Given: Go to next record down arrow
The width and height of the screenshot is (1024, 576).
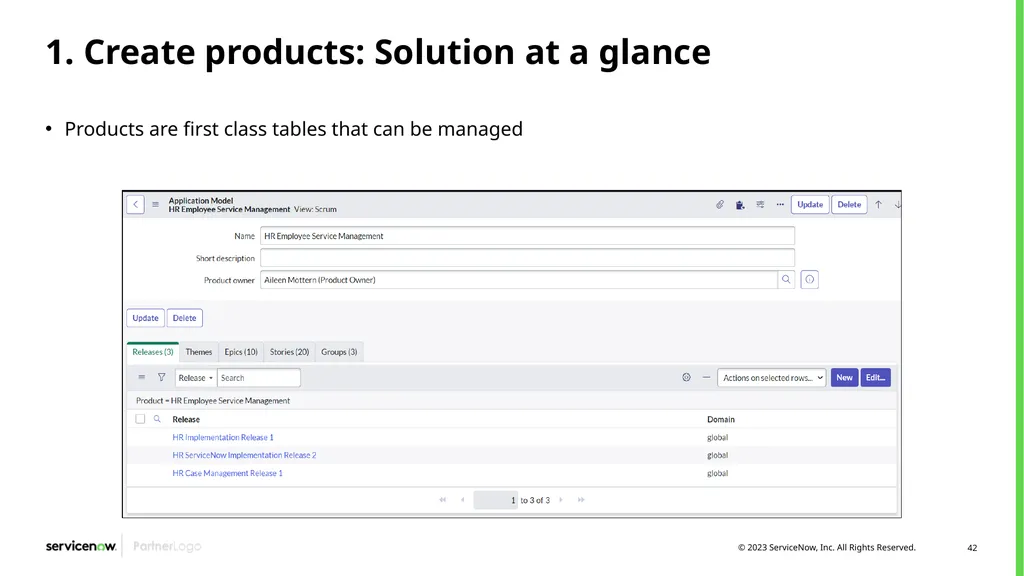Looking at the screenshot, I should 897,204.
